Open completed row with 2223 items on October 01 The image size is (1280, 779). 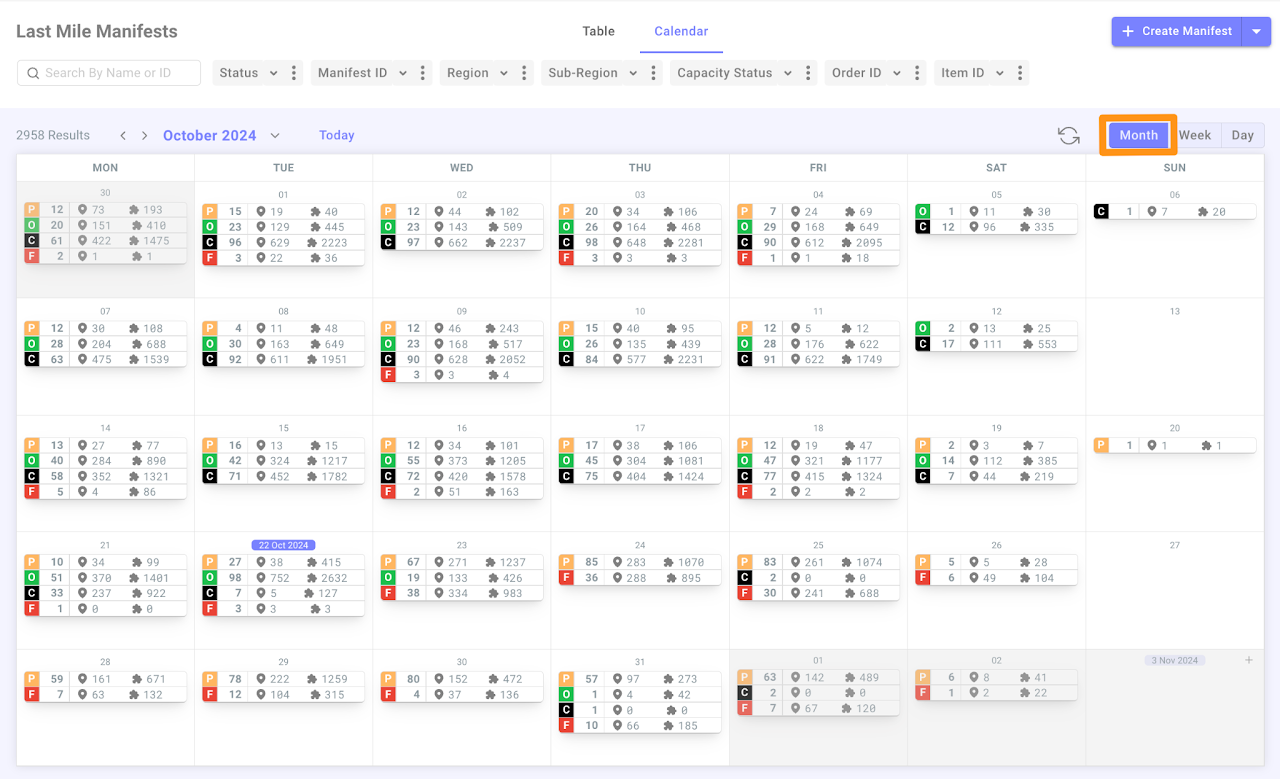pyautogui.click(x=283, y=243)
